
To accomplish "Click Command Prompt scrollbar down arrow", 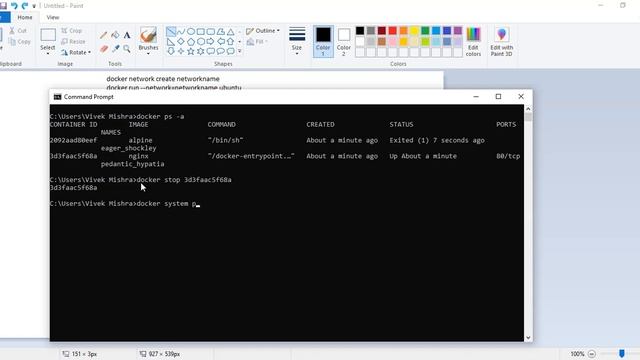I will point(528,338).
